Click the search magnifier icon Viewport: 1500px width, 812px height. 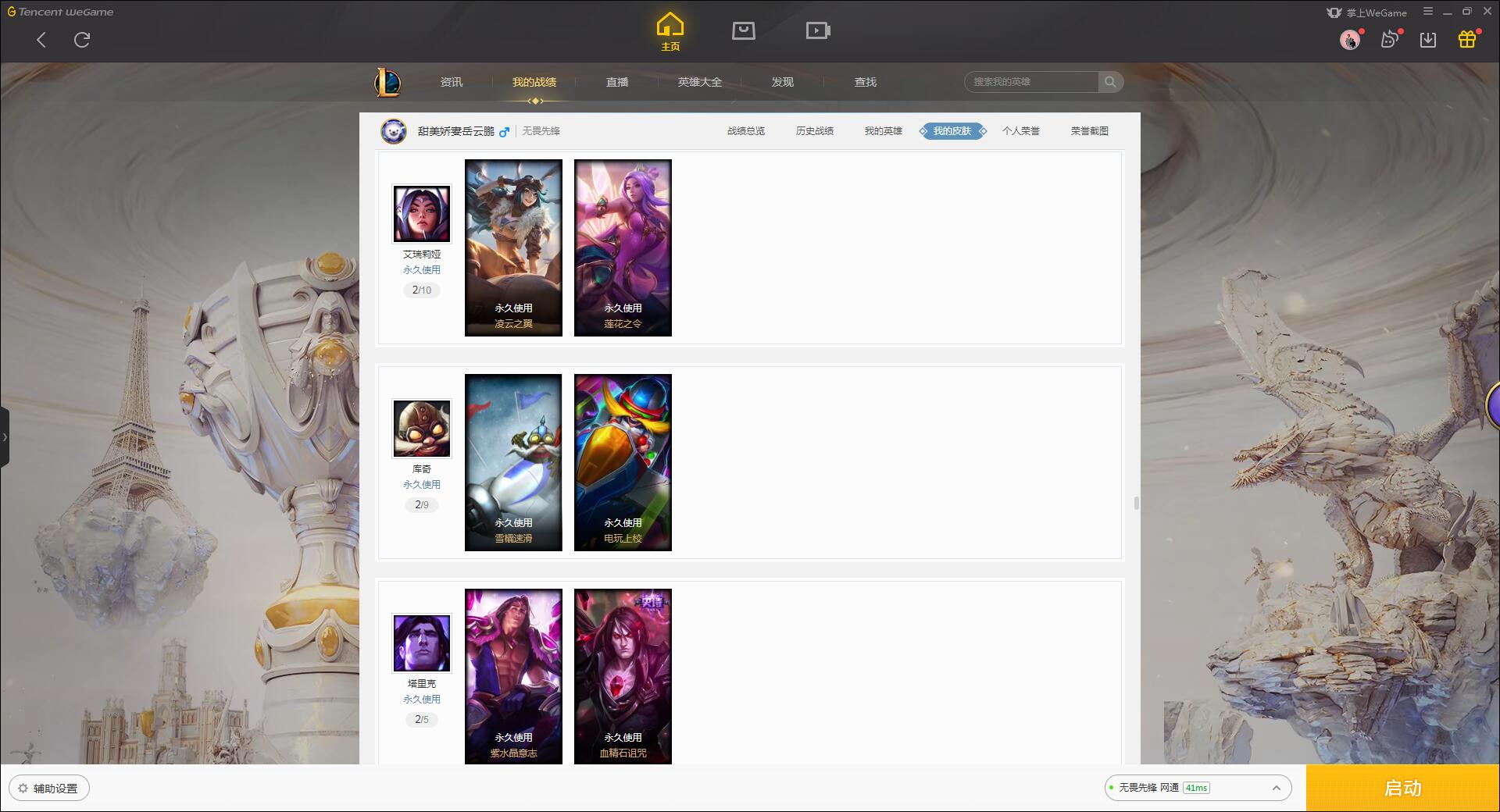(1110, 82)
